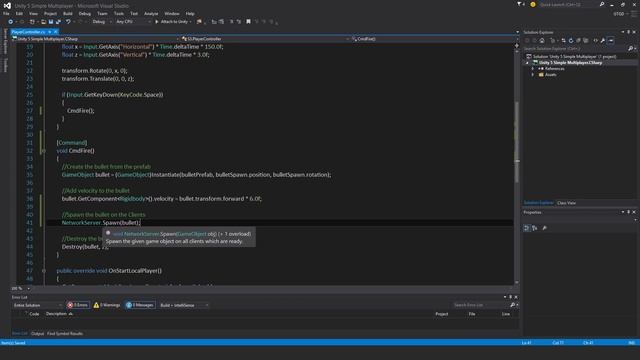Open the editor zoom percentage dropdown
640x360 pixels.
(28, 288)
